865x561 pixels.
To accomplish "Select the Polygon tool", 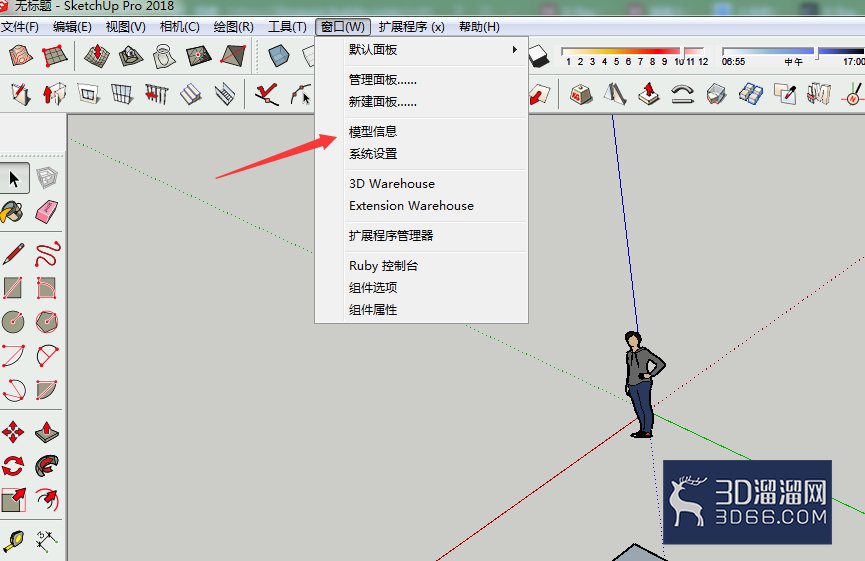I will [47, 322].
